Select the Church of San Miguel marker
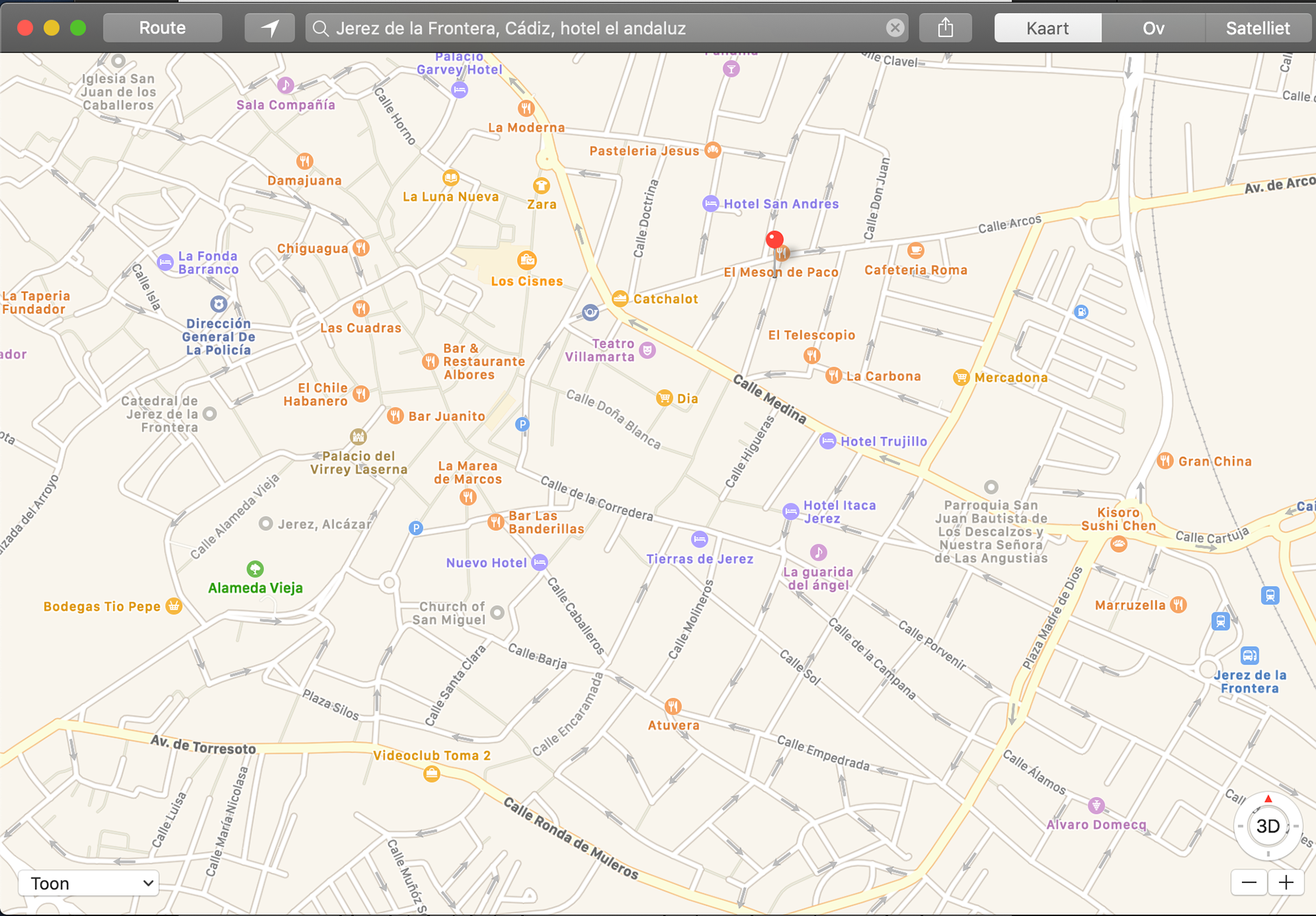The image size is (1316, 916). 498,612
